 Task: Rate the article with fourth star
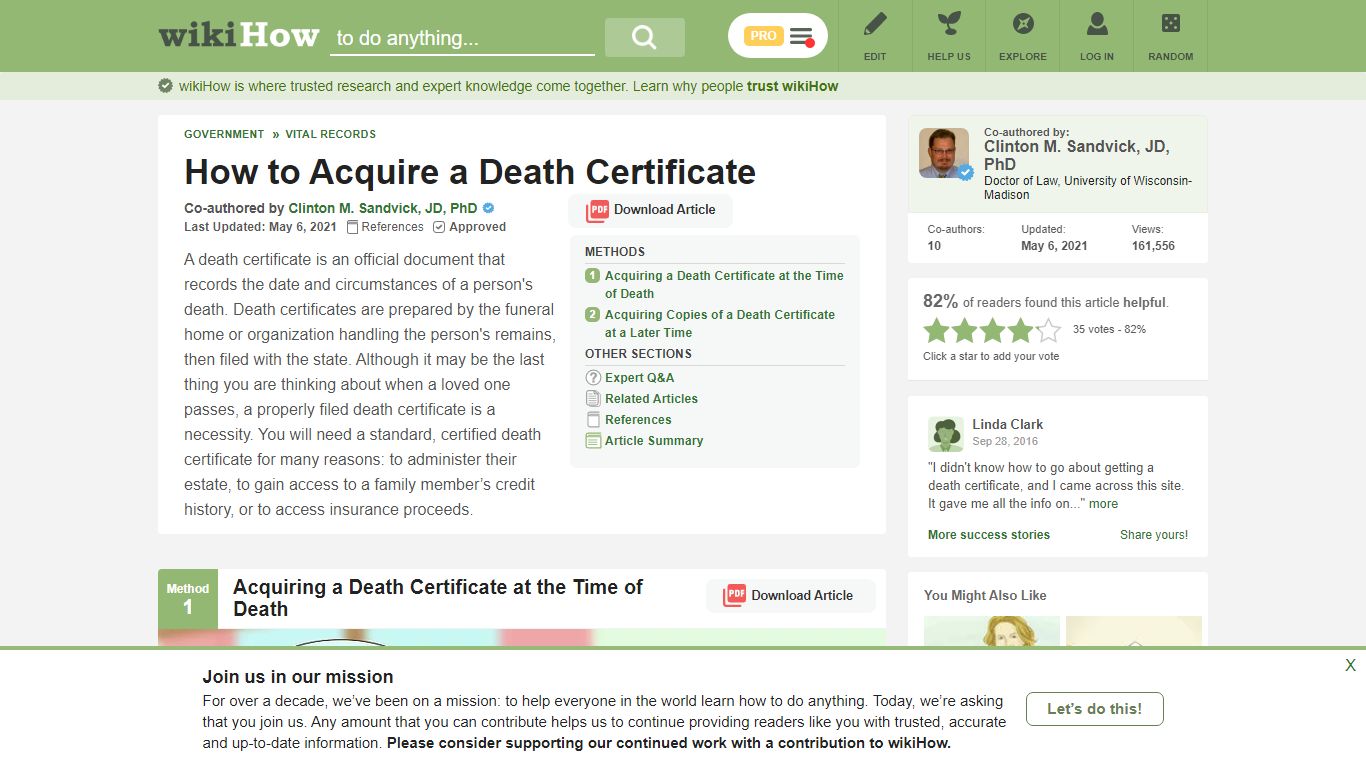pos(1020,330)
